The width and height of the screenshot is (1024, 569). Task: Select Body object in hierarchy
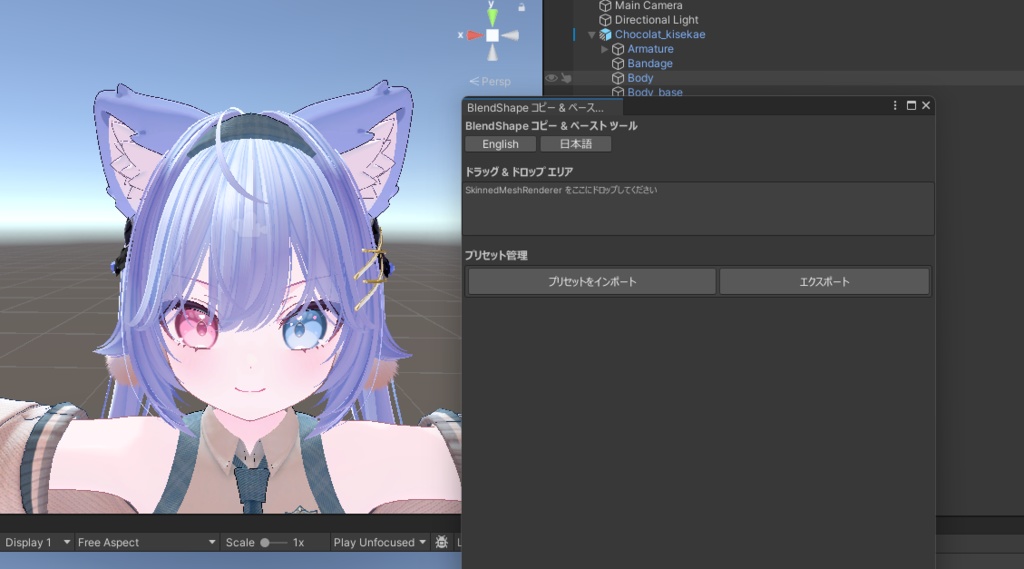click(x=640, y=78)
